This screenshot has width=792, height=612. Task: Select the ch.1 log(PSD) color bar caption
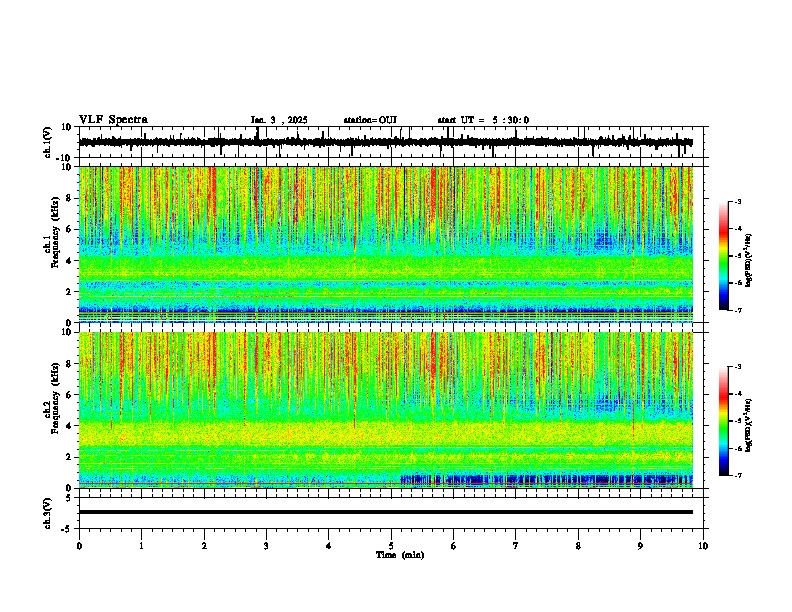tap(748, 261)
